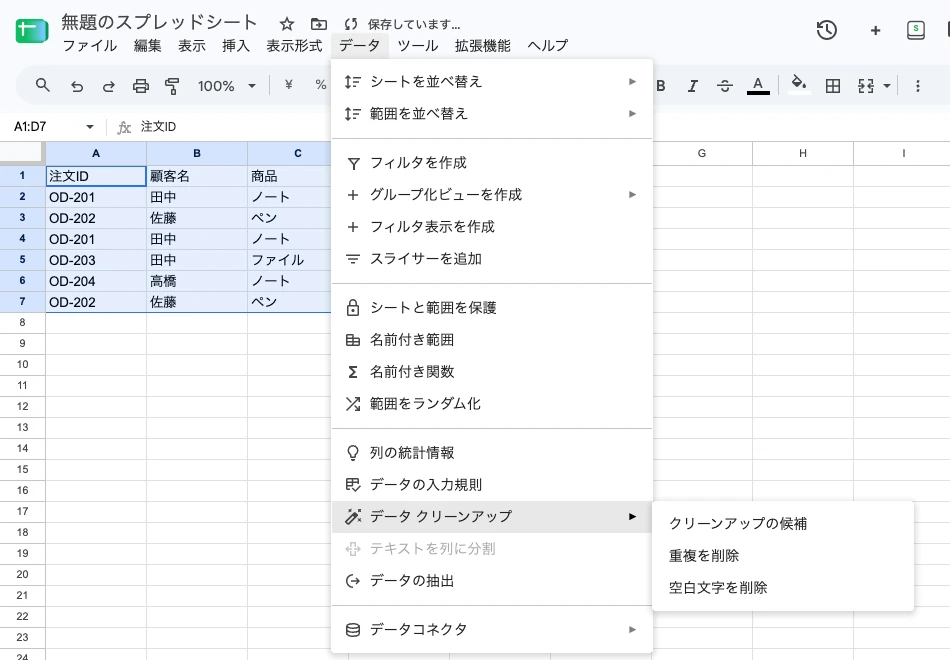Click the Google Sheets home logo
The image size is (950, 660).
[x=32, y=30]
